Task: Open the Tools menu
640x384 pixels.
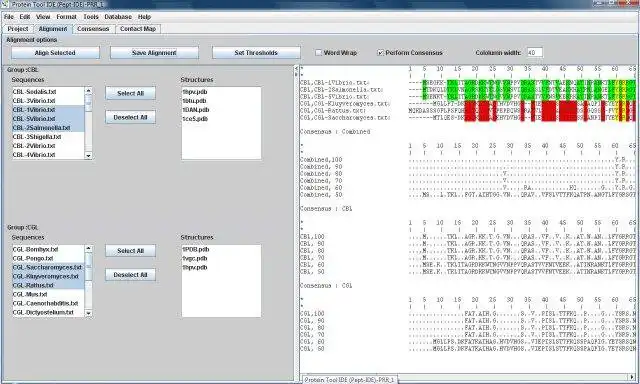Action: (x=91, y=17)
